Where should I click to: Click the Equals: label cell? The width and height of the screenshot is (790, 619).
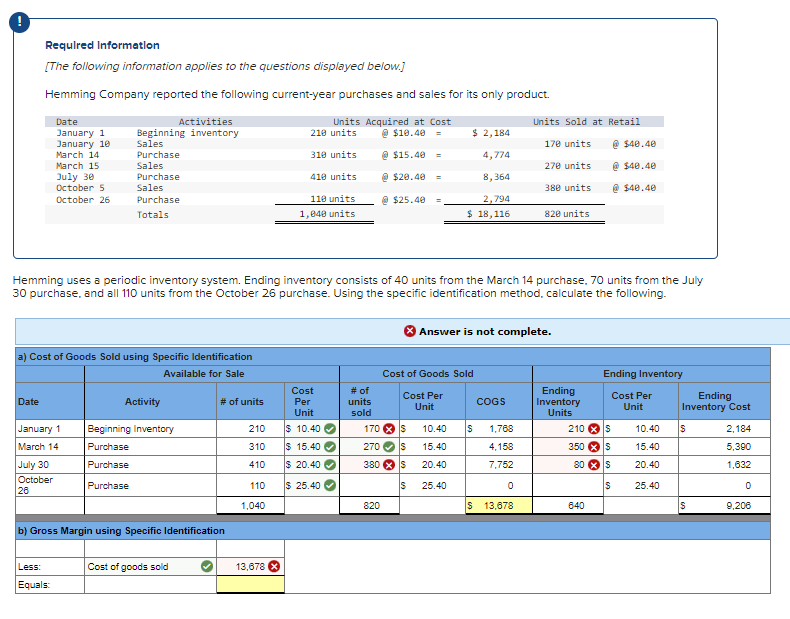[x=50, y=584]
